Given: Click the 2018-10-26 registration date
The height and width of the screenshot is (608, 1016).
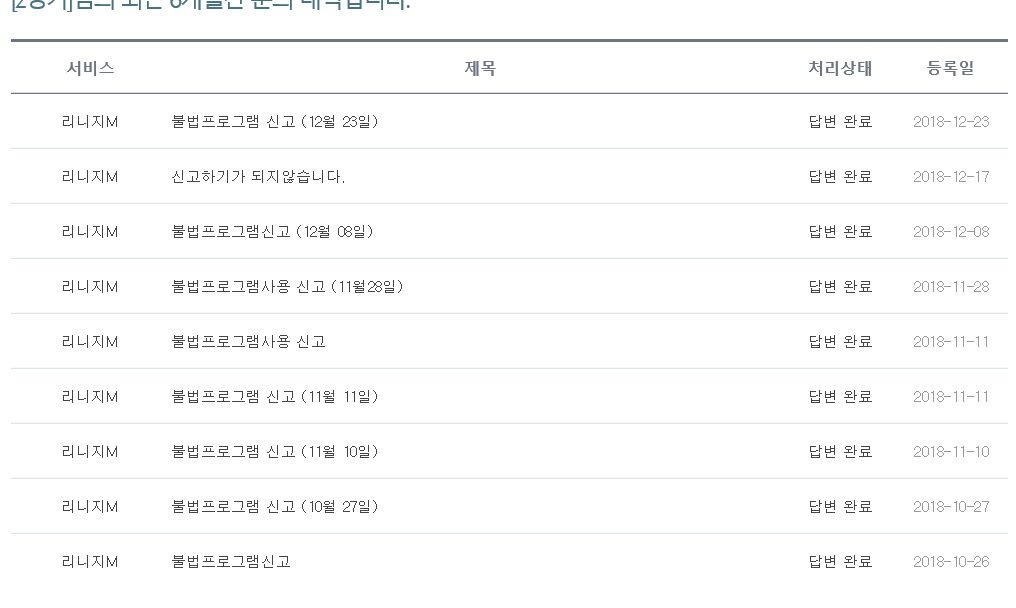Looking at the screenshot, I should point(951,563).
